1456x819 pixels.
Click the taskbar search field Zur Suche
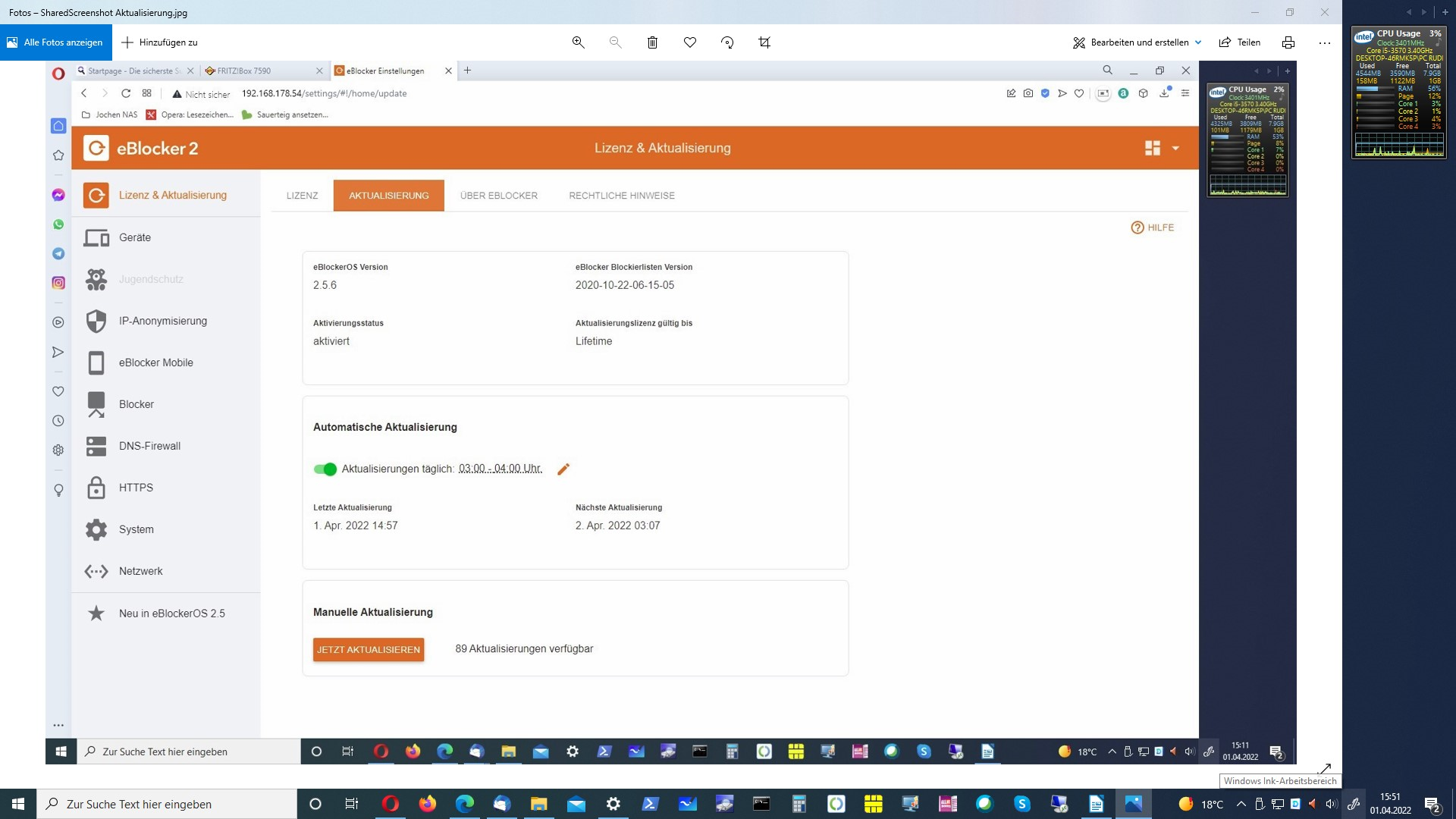pos(167,804)
